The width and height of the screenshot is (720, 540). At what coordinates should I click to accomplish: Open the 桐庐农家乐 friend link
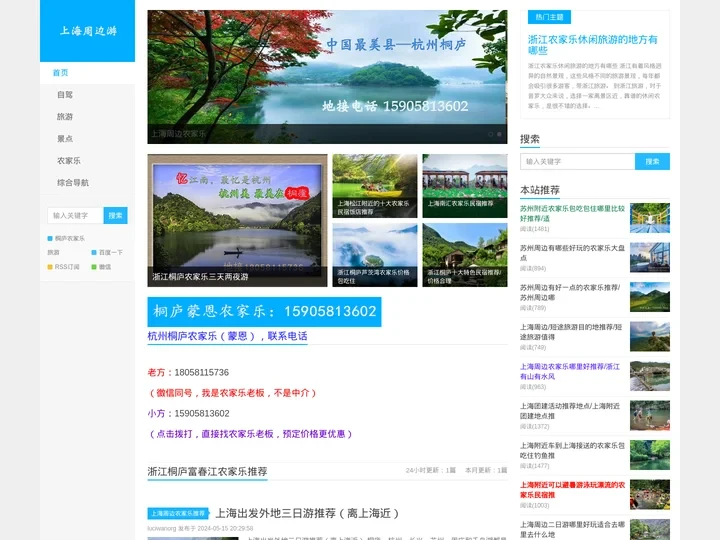click(x=70, y=238)
